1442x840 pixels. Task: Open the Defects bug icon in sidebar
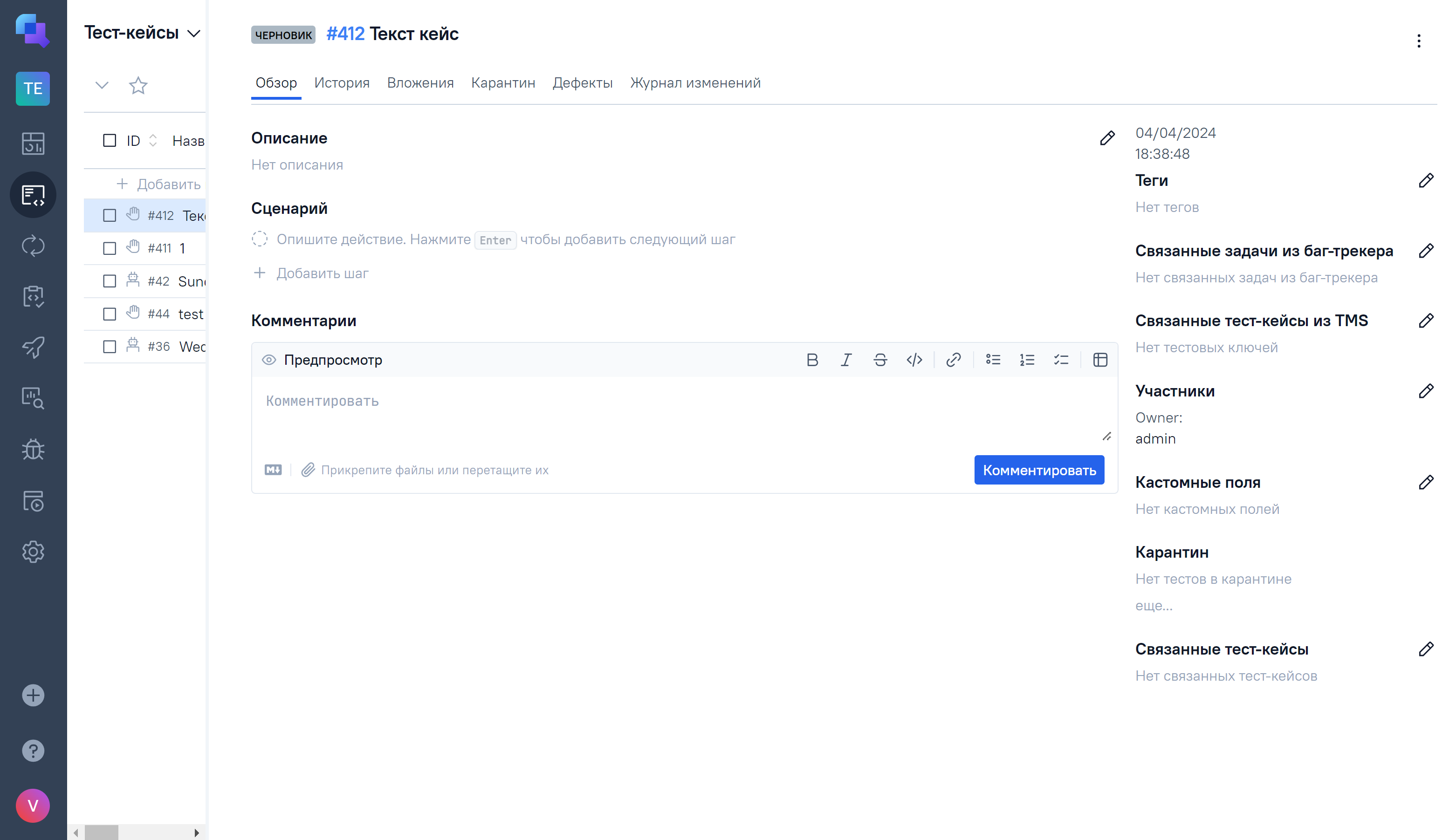coord(33,450)
